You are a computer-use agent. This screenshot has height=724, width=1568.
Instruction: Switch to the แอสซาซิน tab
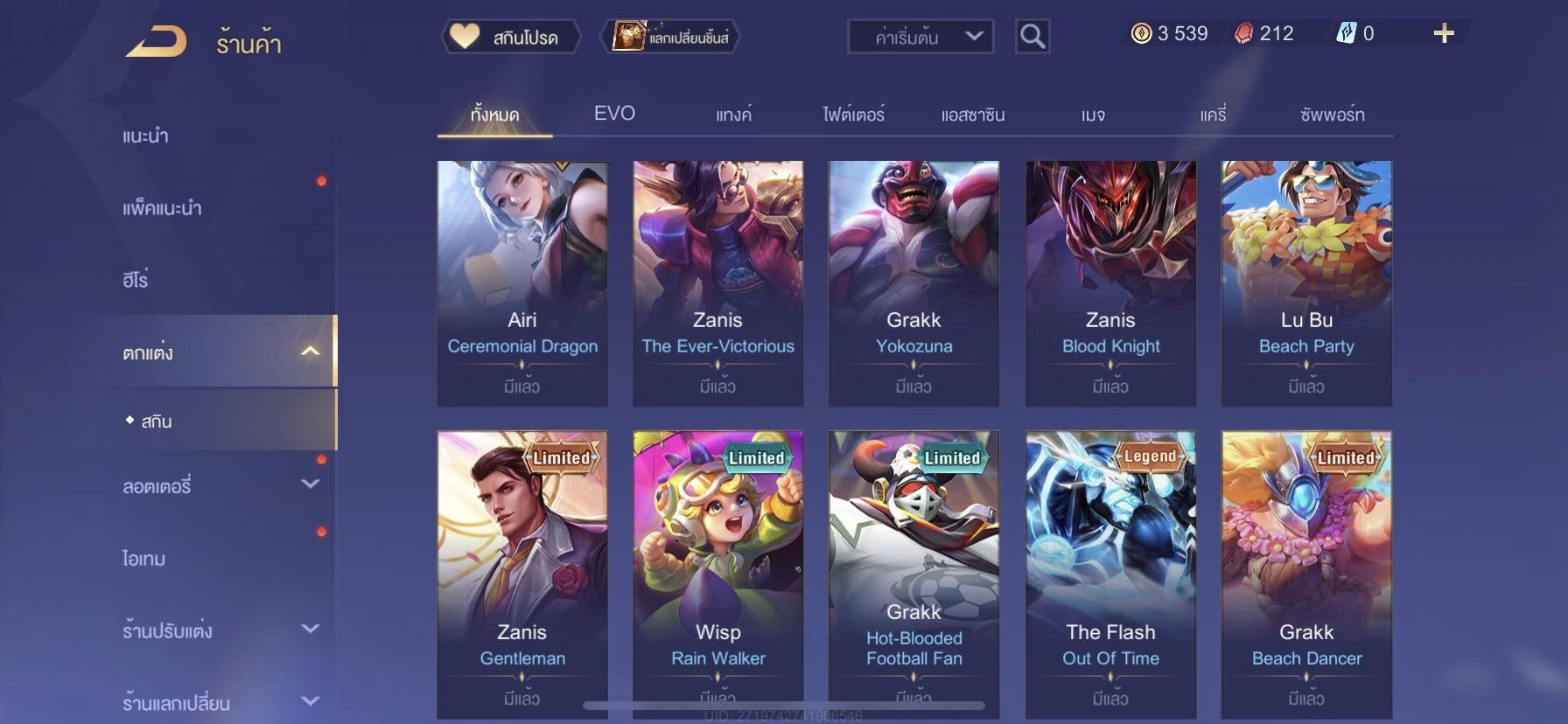pyautogui.click(x=973, y=115)
